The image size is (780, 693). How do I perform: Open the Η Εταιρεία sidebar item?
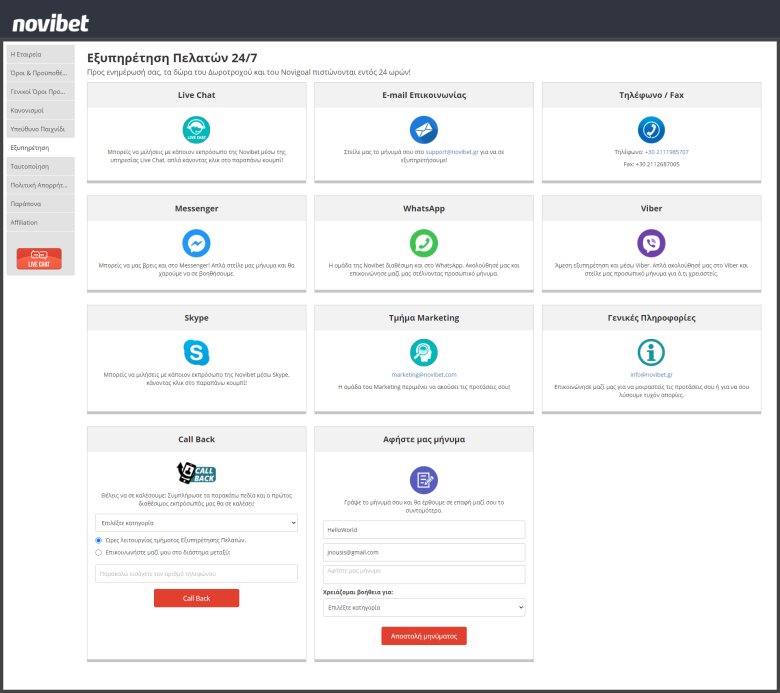pos(40,54)
